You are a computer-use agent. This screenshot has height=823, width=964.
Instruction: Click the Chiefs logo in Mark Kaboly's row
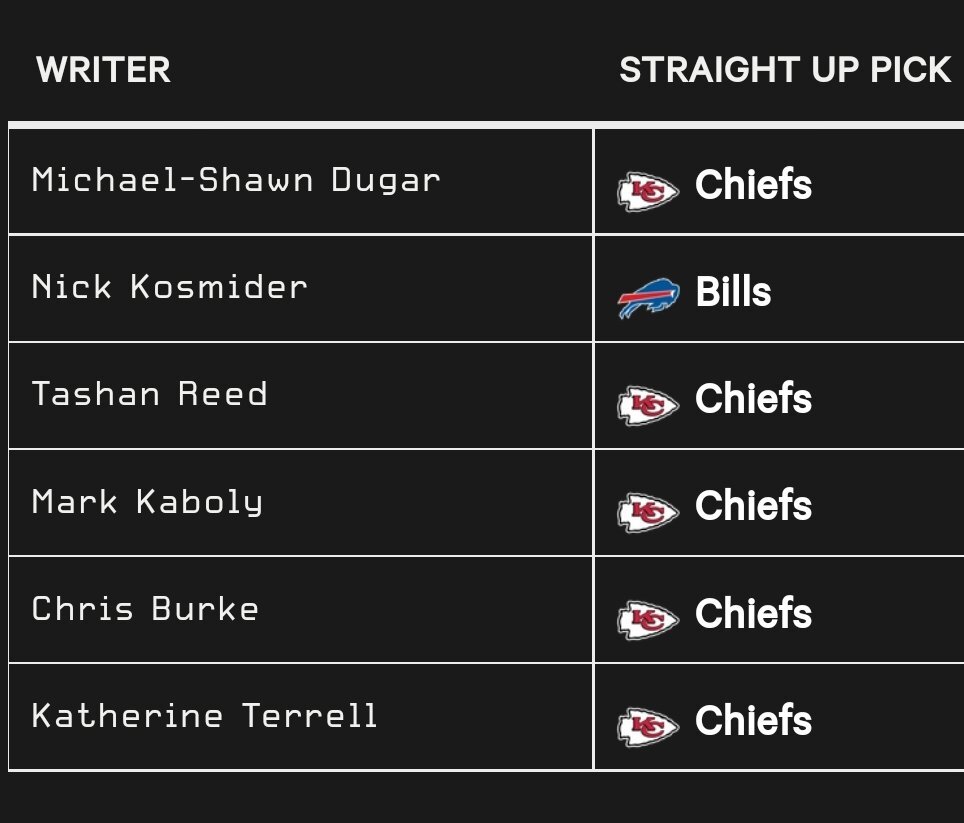pos(648,512)
